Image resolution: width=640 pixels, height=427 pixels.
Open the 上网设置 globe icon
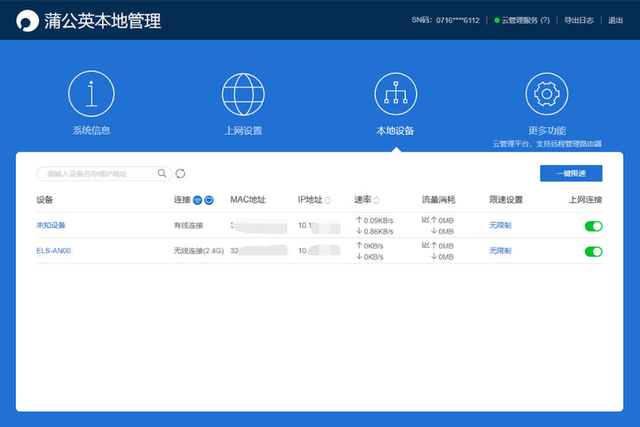243,94
